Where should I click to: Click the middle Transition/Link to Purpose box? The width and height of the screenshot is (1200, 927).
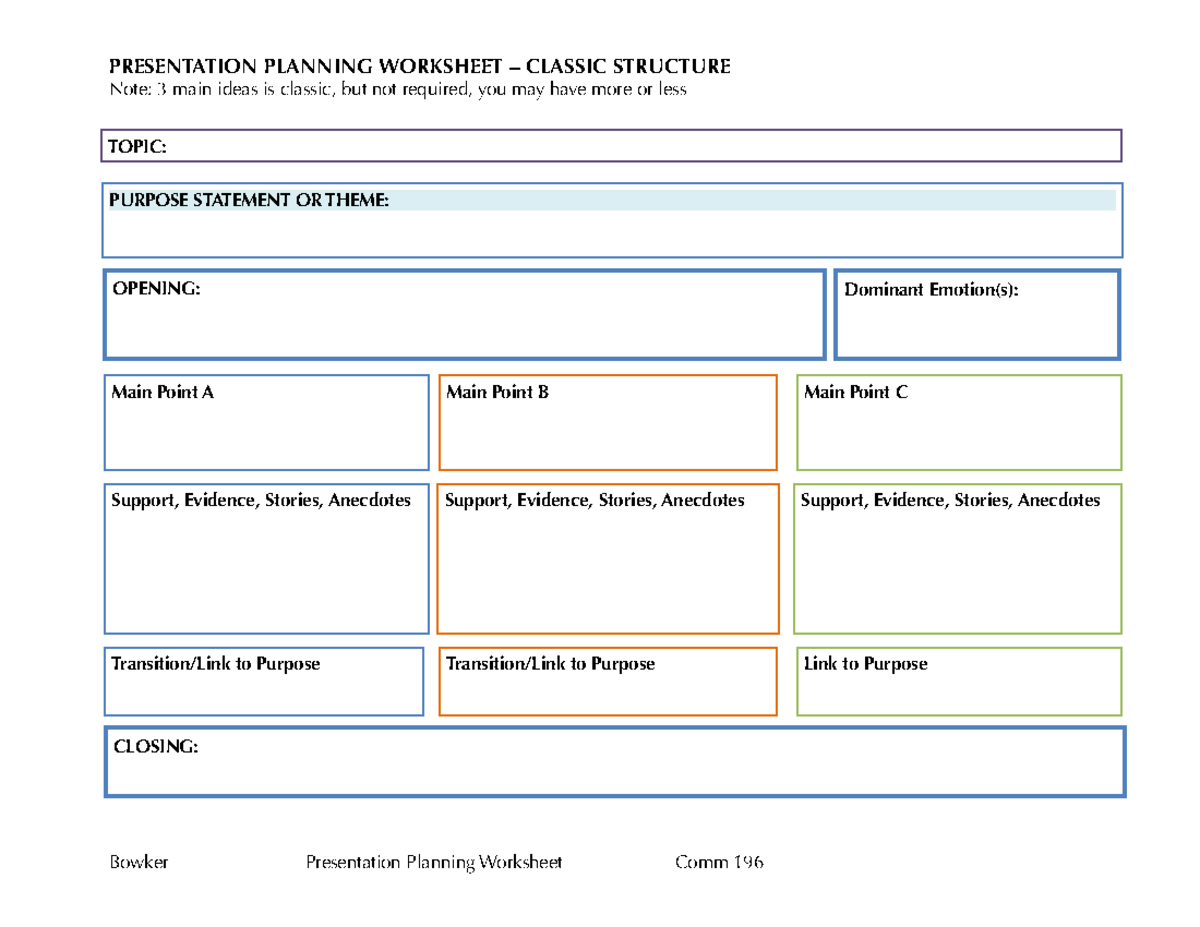(608, 681)
